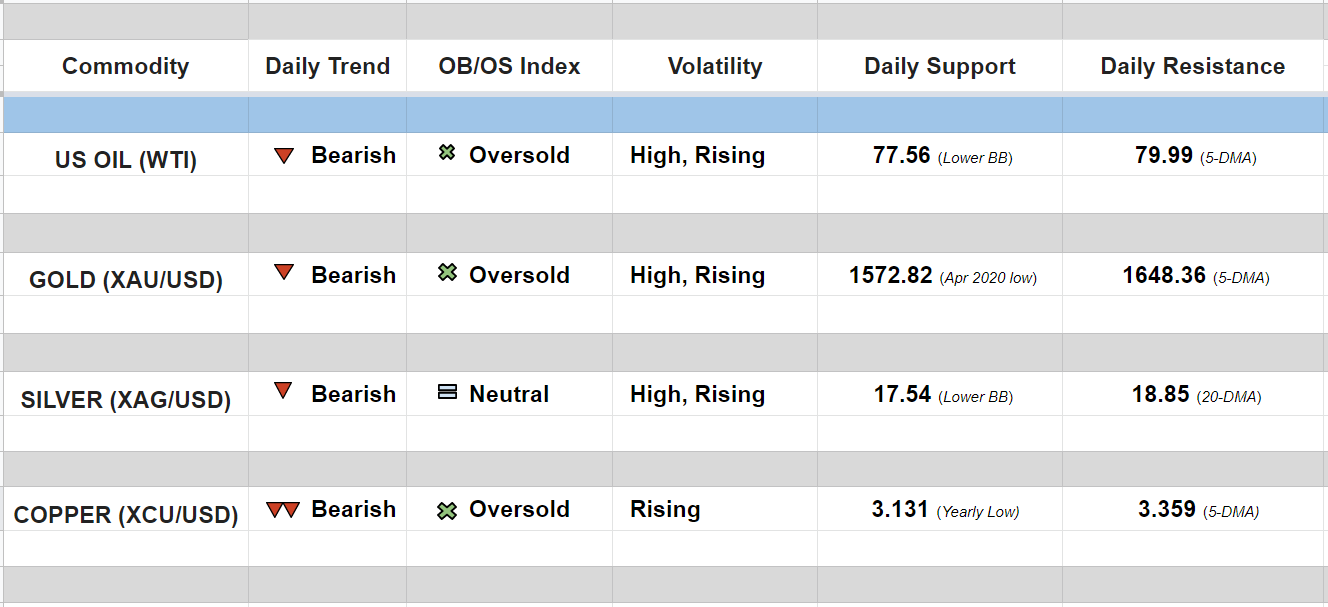Select the COPPER (XCU/USD) row label
Viewport: 1328px width, 607px height.
click(x=126, y=516)
